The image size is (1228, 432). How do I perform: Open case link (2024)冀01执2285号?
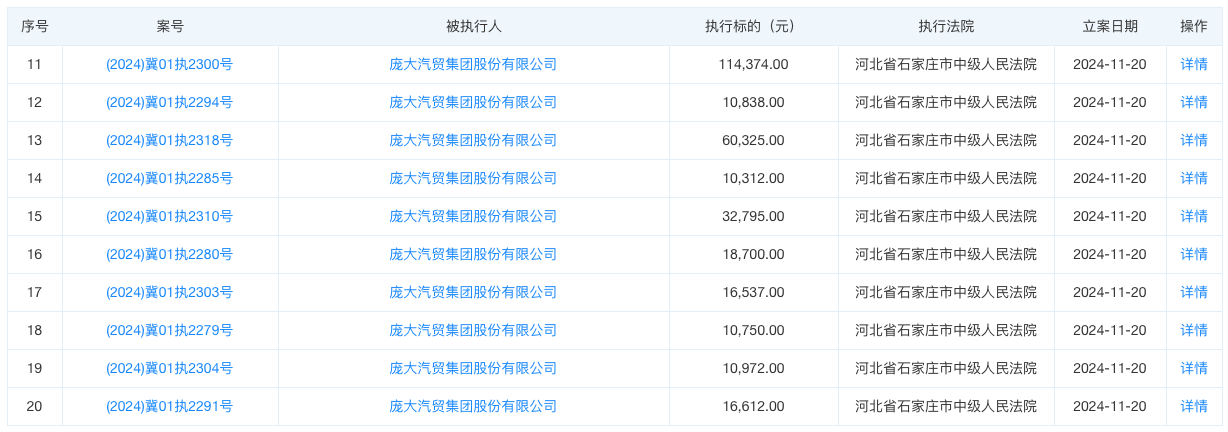click(169, 178)
